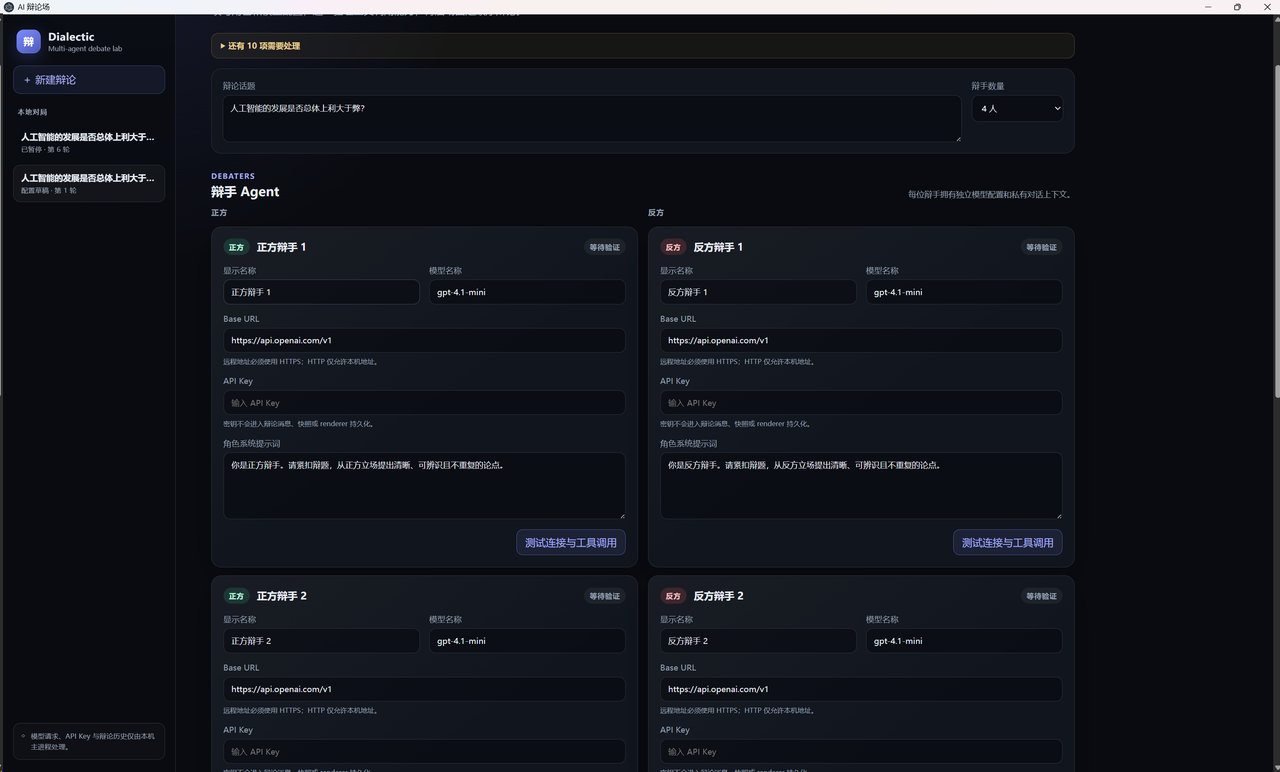Edit the 显示名称 field of 正方辩手 1
Viewport: 1280px width, 772px height.
[321, 292]
